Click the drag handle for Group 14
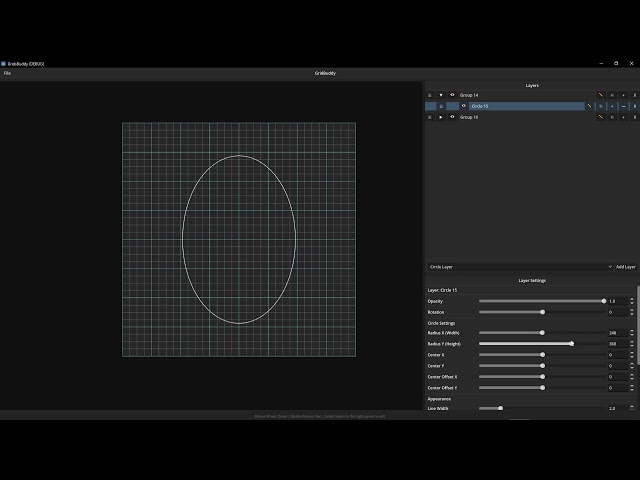This screenshot has width=640, height=480. (429, 95)
